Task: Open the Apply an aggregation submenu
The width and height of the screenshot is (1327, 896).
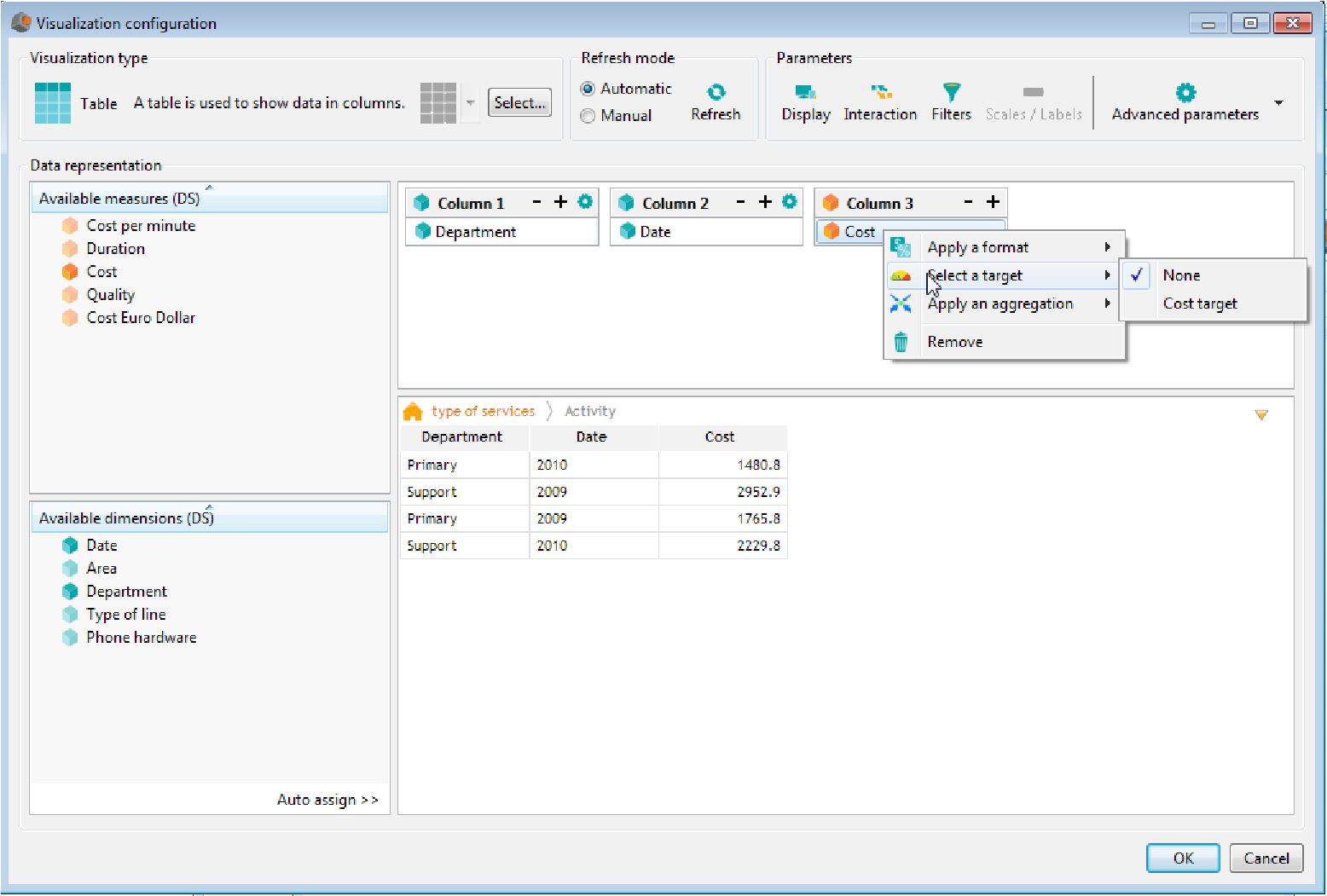Action: (1005, 303)
